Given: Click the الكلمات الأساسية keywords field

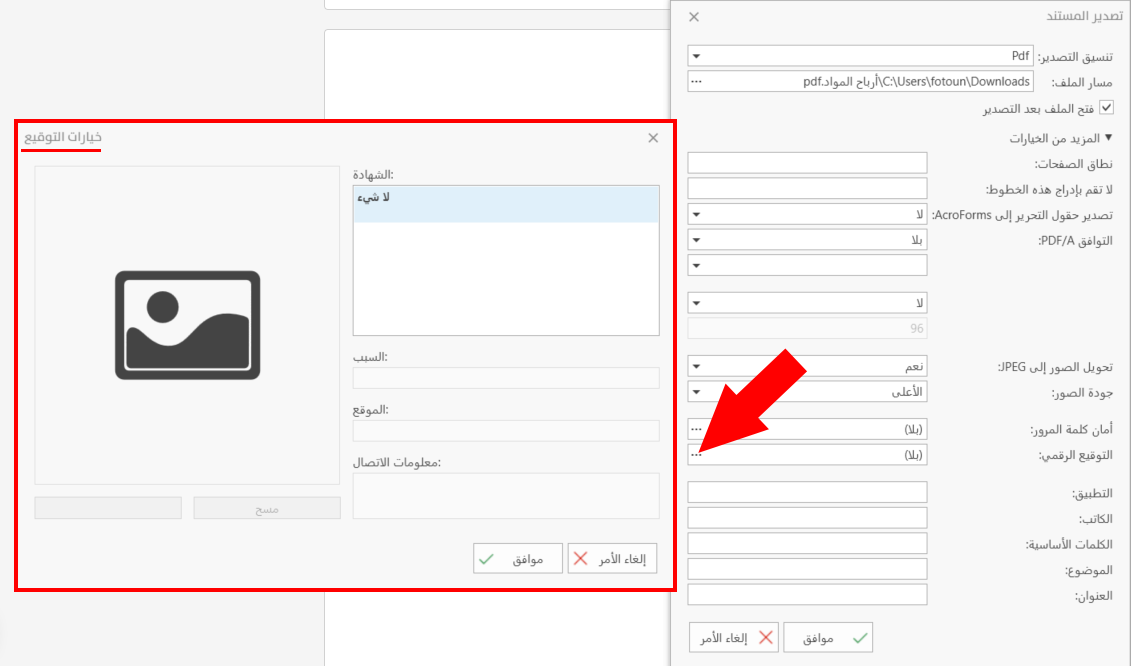Looking at the screenshot, I should [806, 543].
